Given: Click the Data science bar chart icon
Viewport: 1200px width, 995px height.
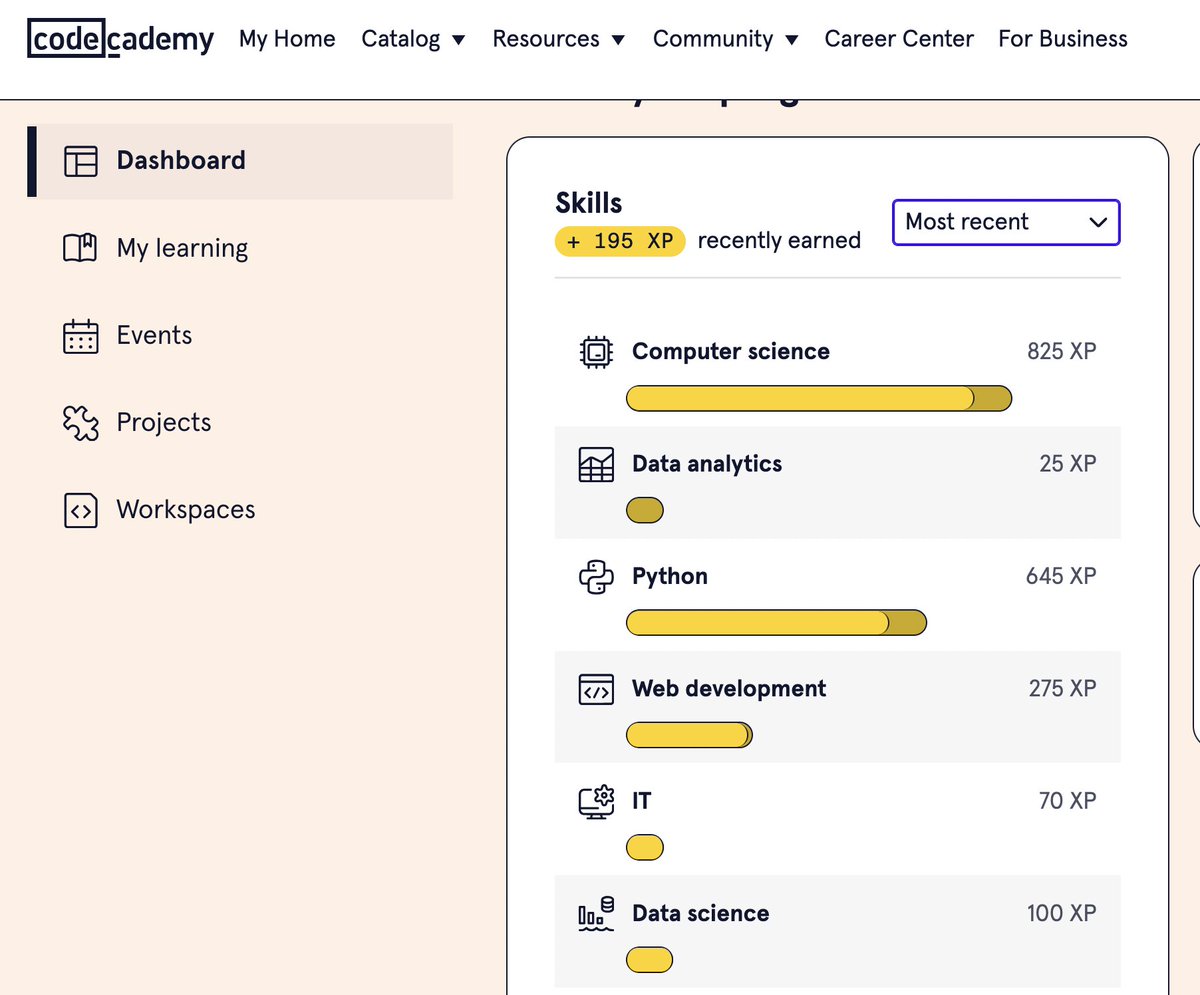Looking at the screenshot, I should click(x=596, y=914).
